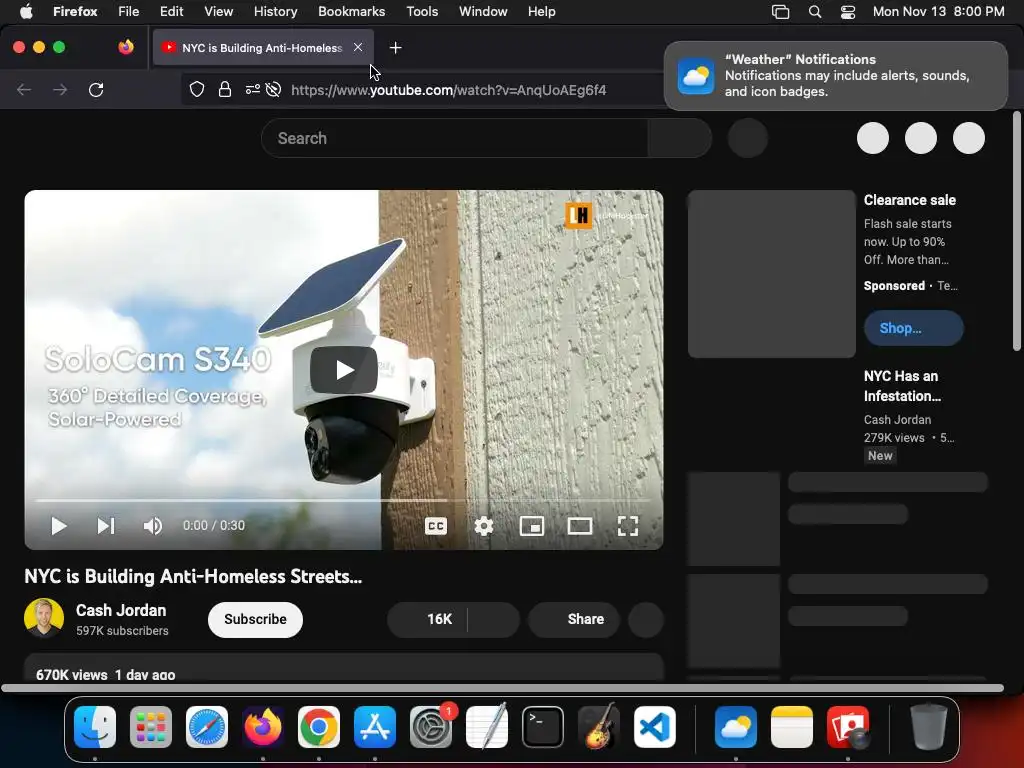Open Control Center in menu bar
Screen dimensions: 1024x768
[848, 11]
